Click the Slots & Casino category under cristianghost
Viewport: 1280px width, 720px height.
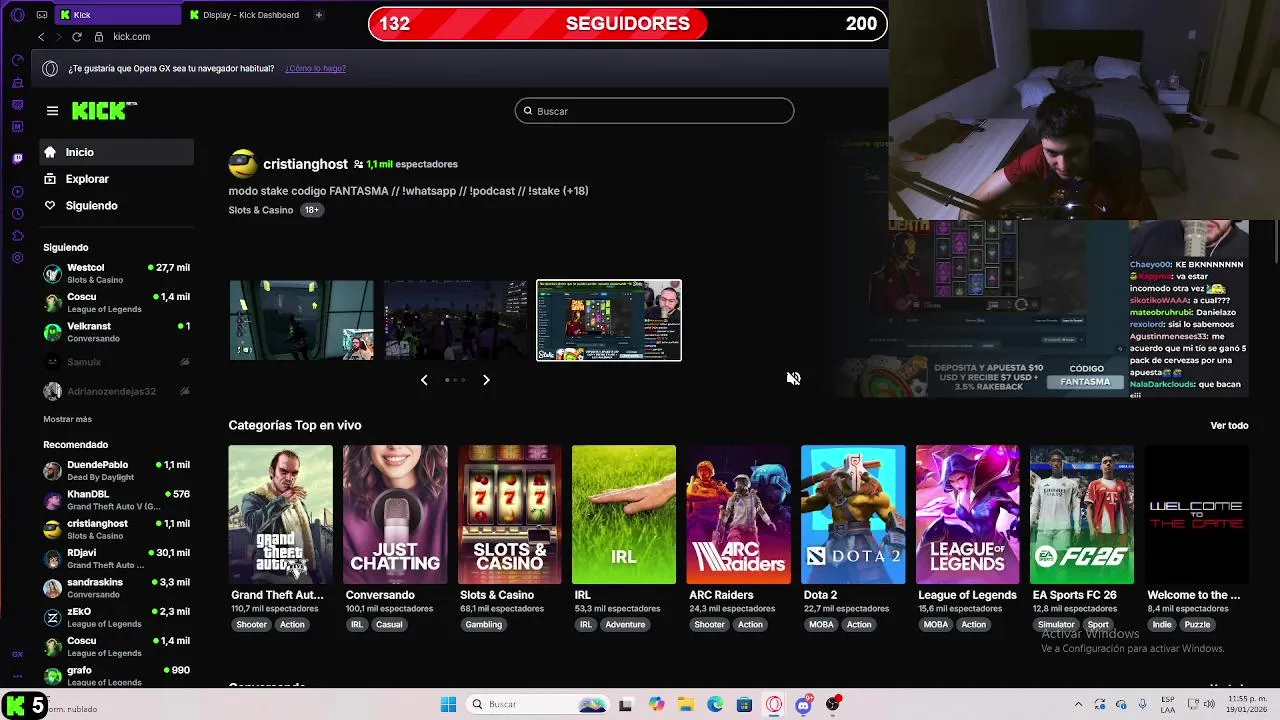[261, 210]
